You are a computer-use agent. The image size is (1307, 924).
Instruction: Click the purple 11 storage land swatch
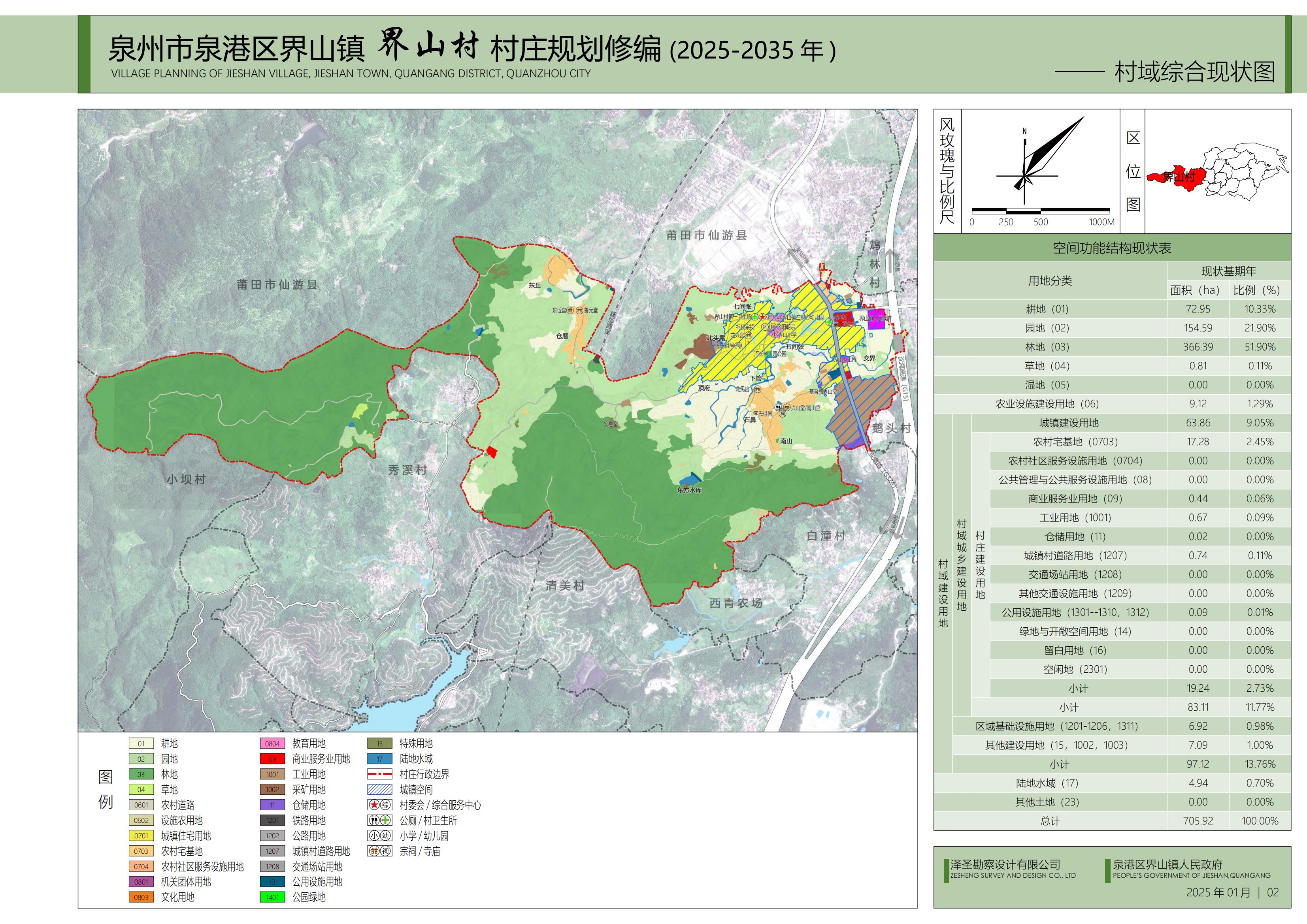272,805
